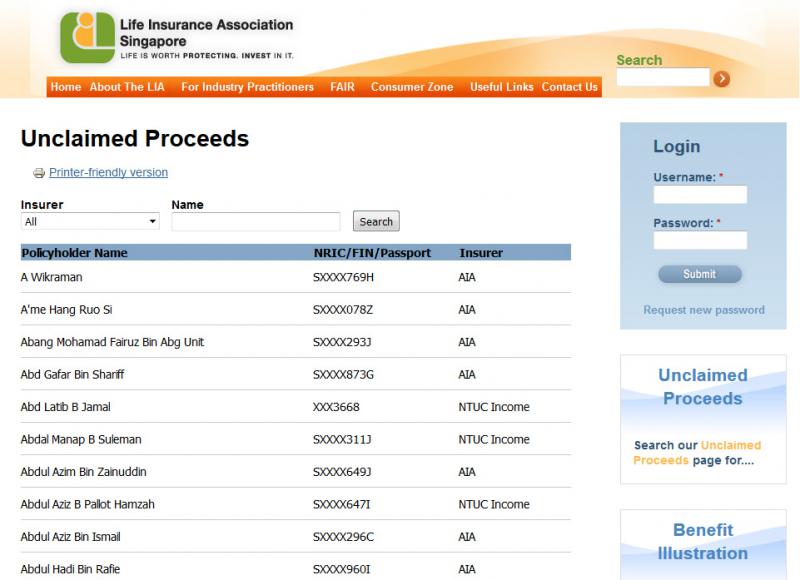Click the ID value SXXXX649J
The width and height of the screenshot is (800, 580).
[x=342, y=472]
